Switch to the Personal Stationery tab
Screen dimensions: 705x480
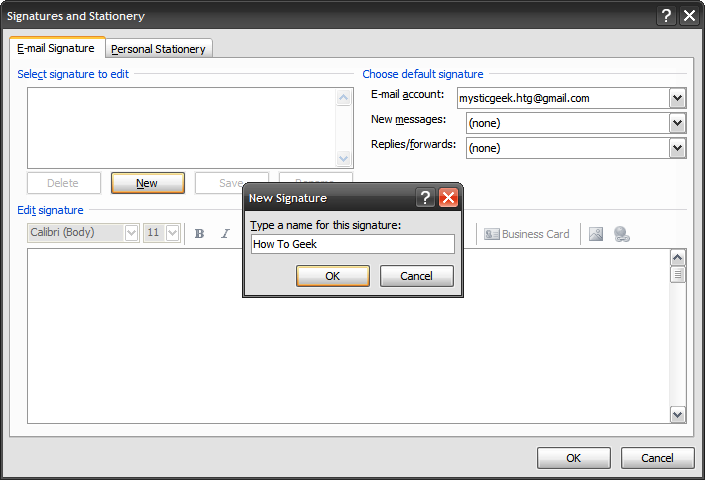(158, 49)
